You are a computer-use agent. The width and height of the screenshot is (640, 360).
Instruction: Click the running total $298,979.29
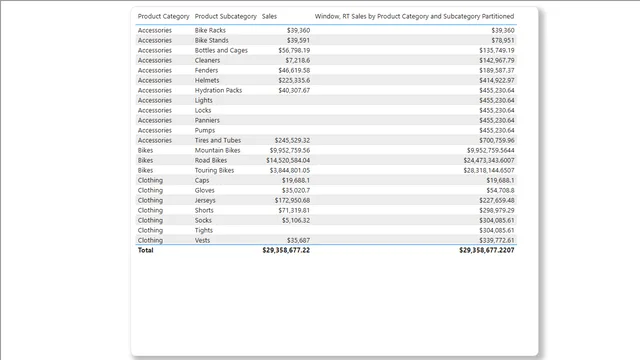[x=497, y=210]
